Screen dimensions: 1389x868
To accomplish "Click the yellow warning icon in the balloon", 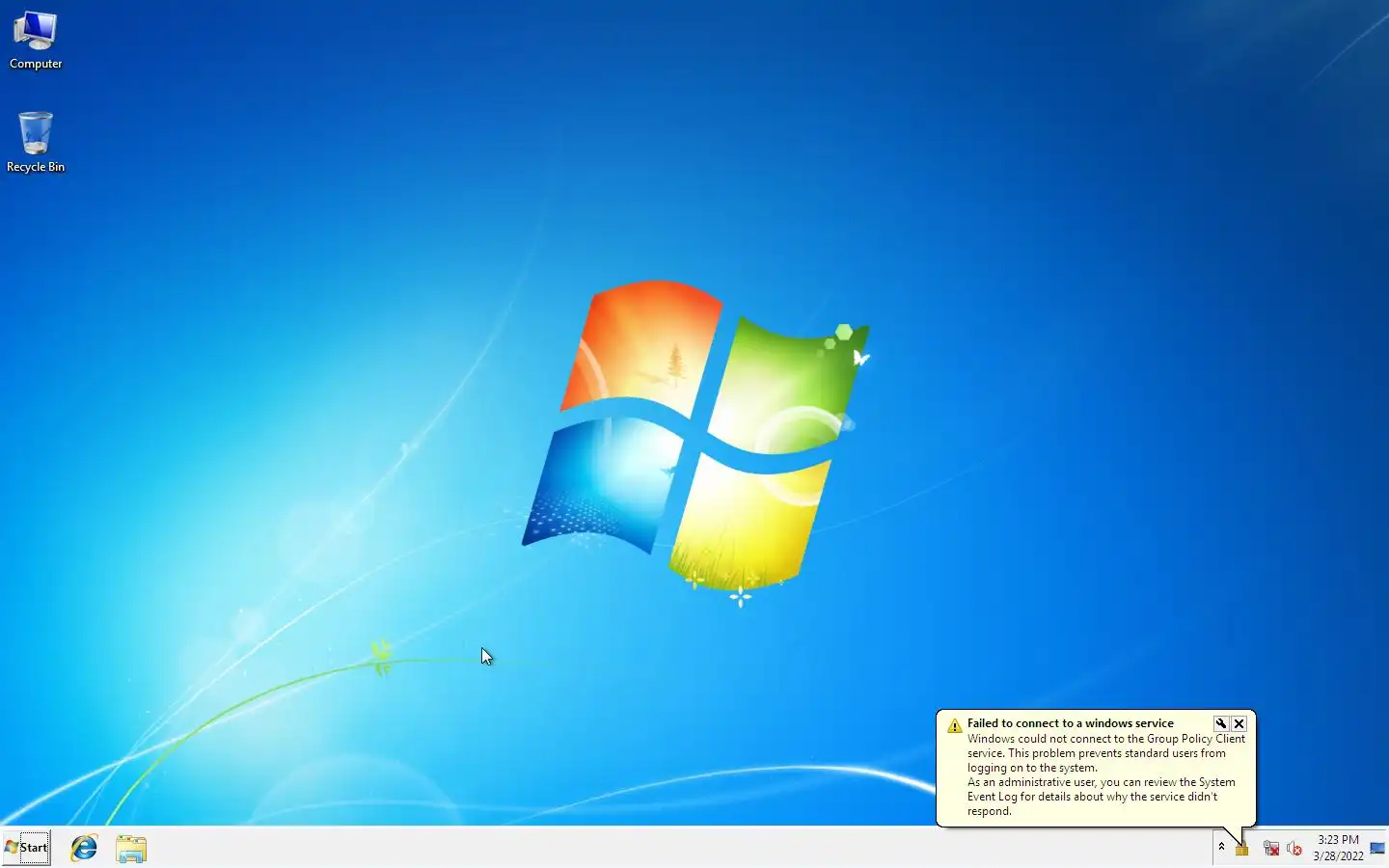I will [955, 725].
